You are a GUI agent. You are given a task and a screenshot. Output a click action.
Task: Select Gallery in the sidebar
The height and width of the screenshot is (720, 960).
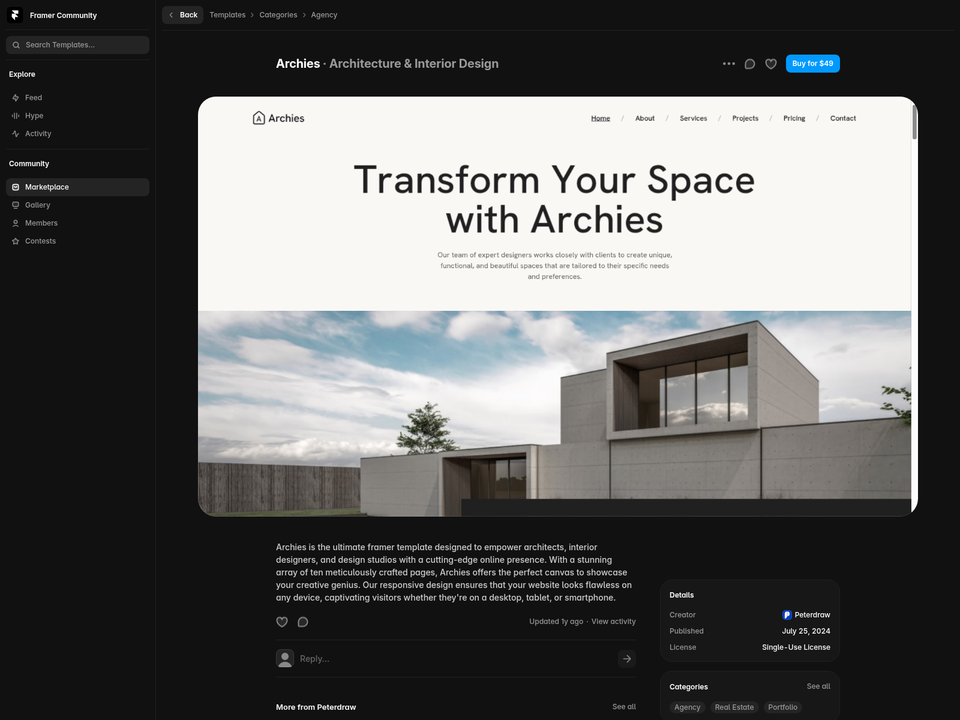tap(78, 205)
